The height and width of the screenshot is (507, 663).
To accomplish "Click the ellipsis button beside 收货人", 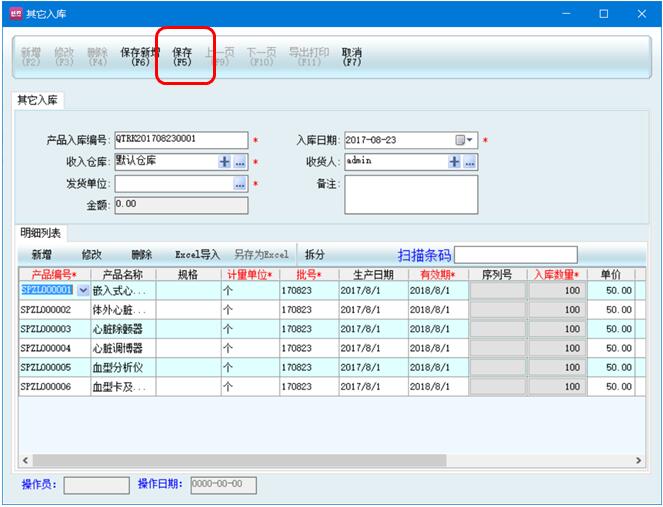I will pos(470,162).
